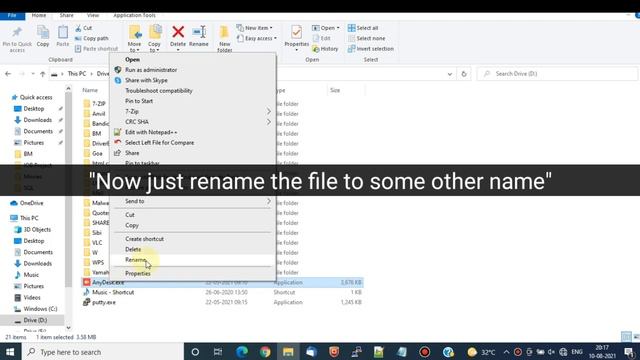Click the New folder ribbon icon
The image size is (640, 360).
coord(224,38)
